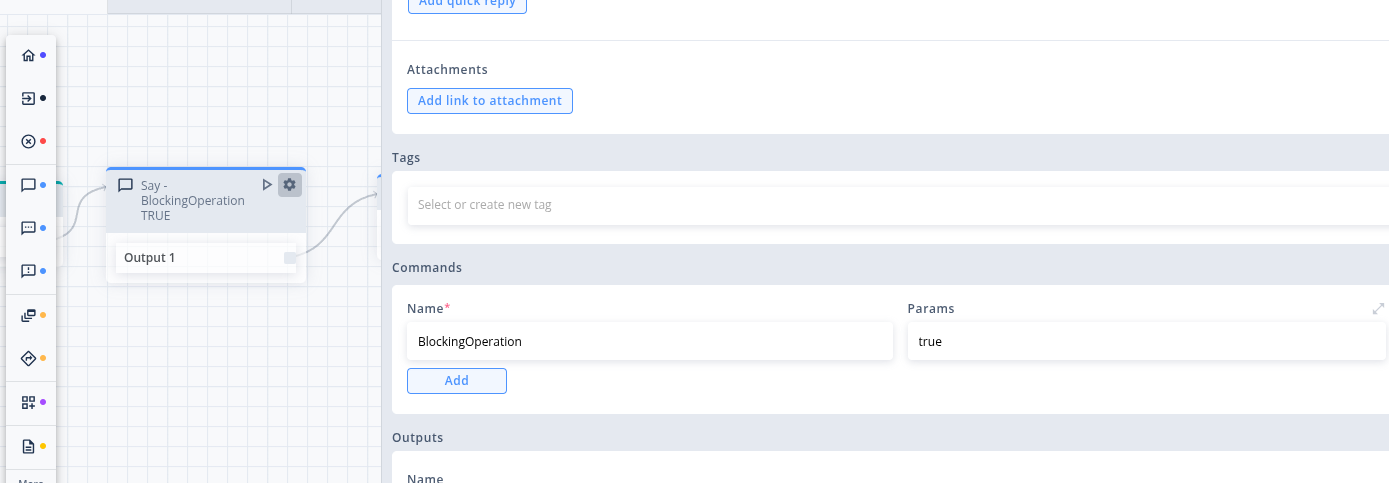Select the diamond arrow routing node icon

(28, 358)
